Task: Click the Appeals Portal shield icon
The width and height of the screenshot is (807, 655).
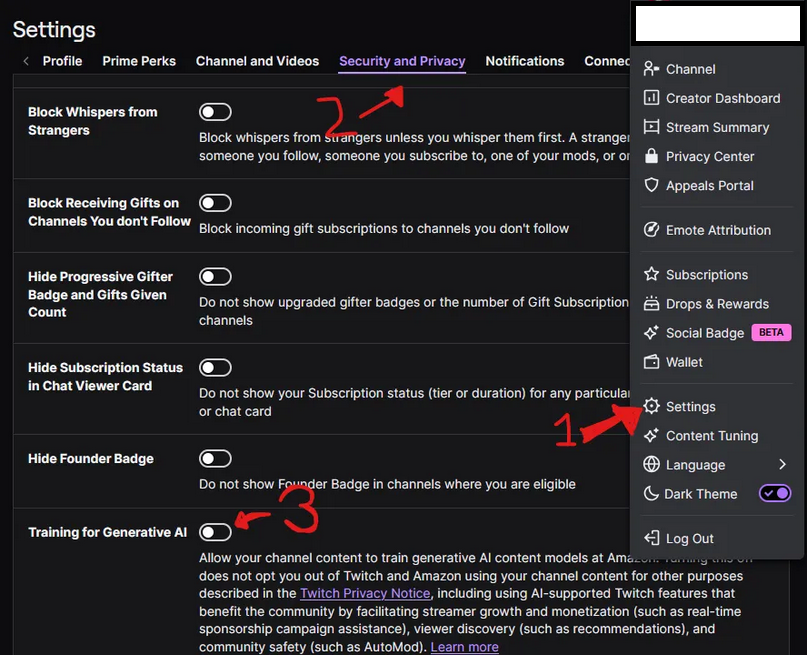Action: click(x=651, y=185)
